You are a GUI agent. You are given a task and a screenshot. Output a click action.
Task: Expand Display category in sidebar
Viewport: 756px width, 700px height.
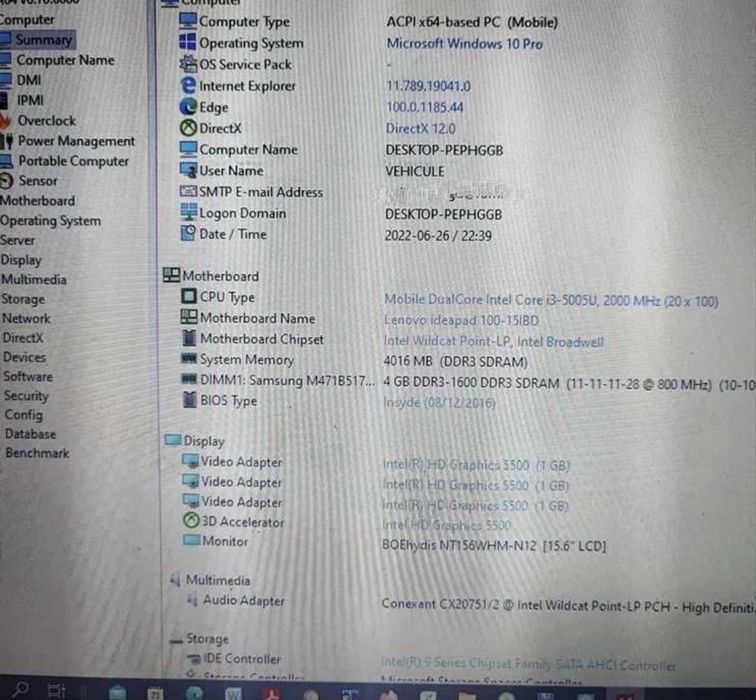(21, 260)
